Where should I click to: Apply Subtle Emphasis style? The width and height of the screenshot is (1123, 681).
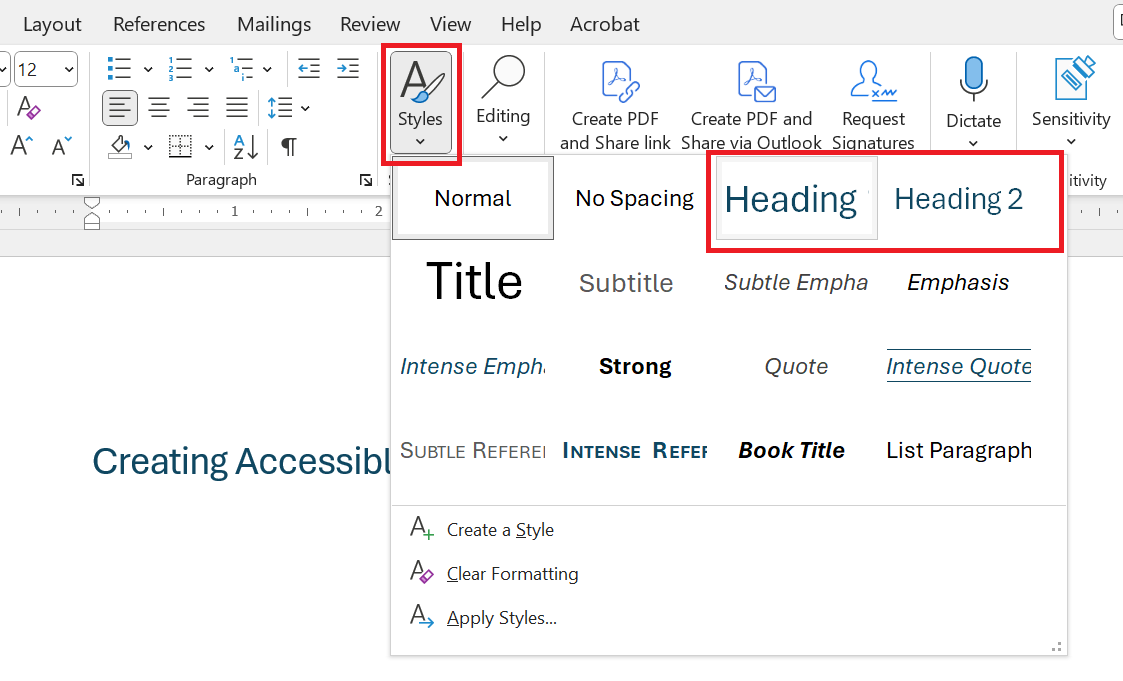pyautogui.click(x=796, y=283)
